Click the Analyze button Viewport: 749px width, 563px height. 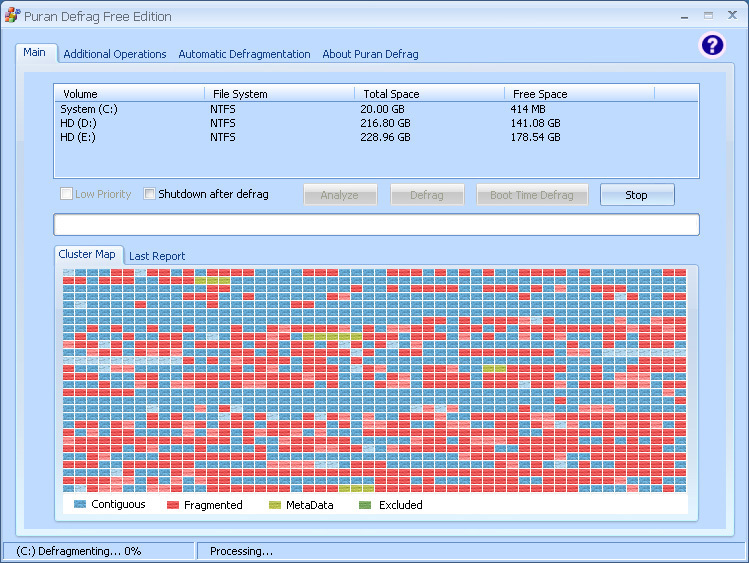tap(340, 195)
